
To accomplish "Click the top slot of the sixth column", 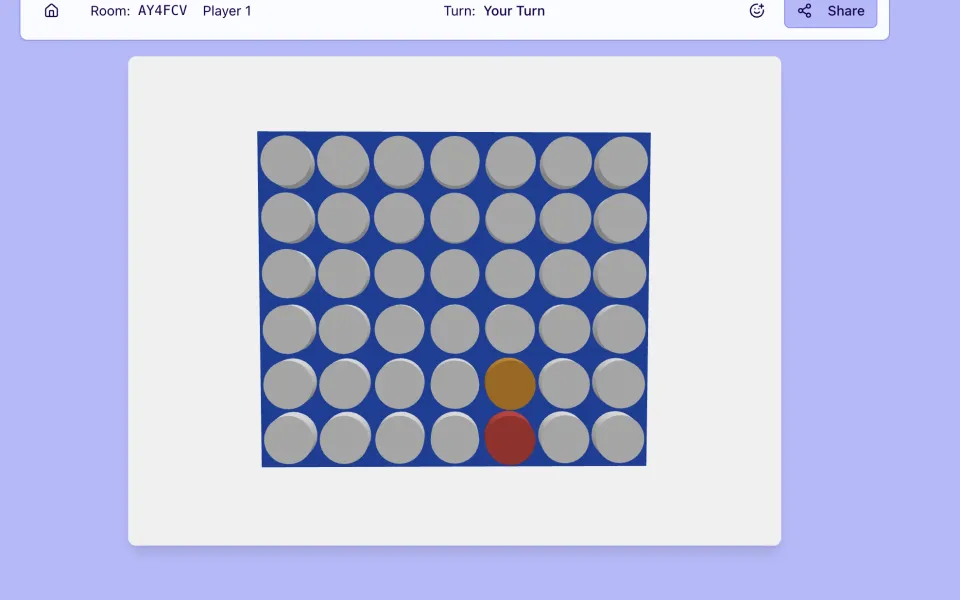I will [x=566, y=162].
